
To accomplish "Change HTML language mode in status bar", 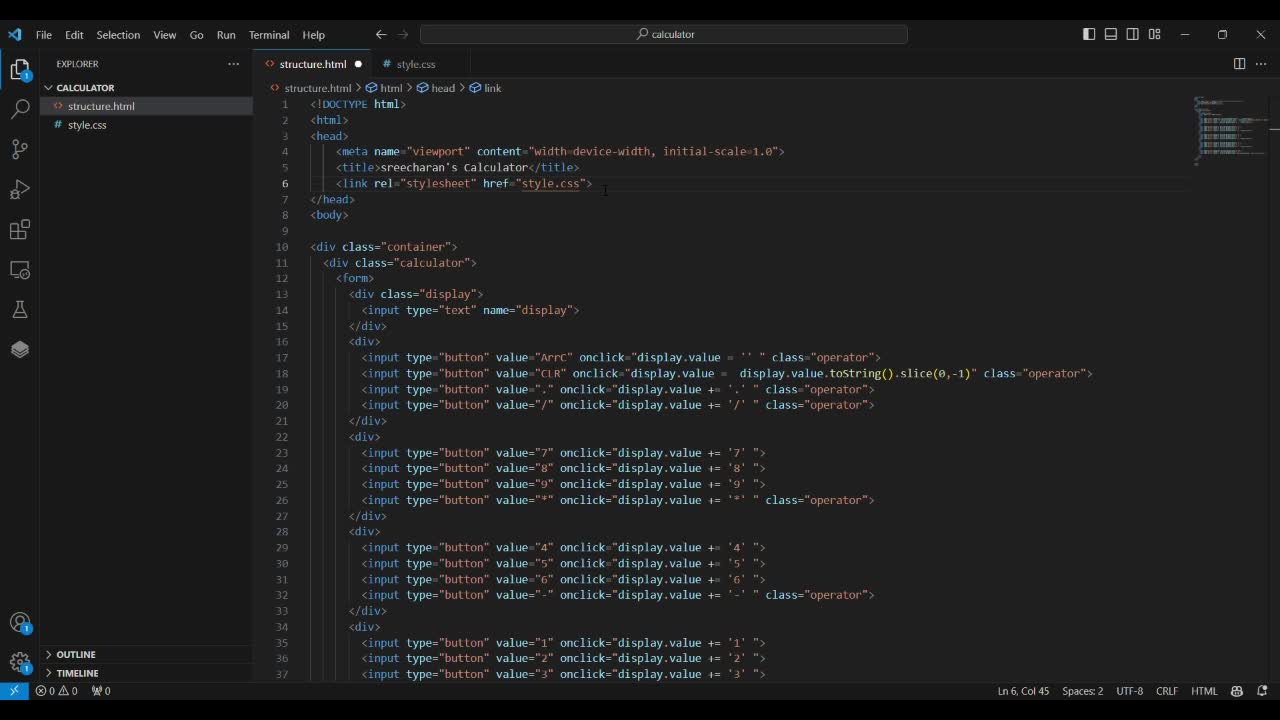I will [x=1204, y=691].
